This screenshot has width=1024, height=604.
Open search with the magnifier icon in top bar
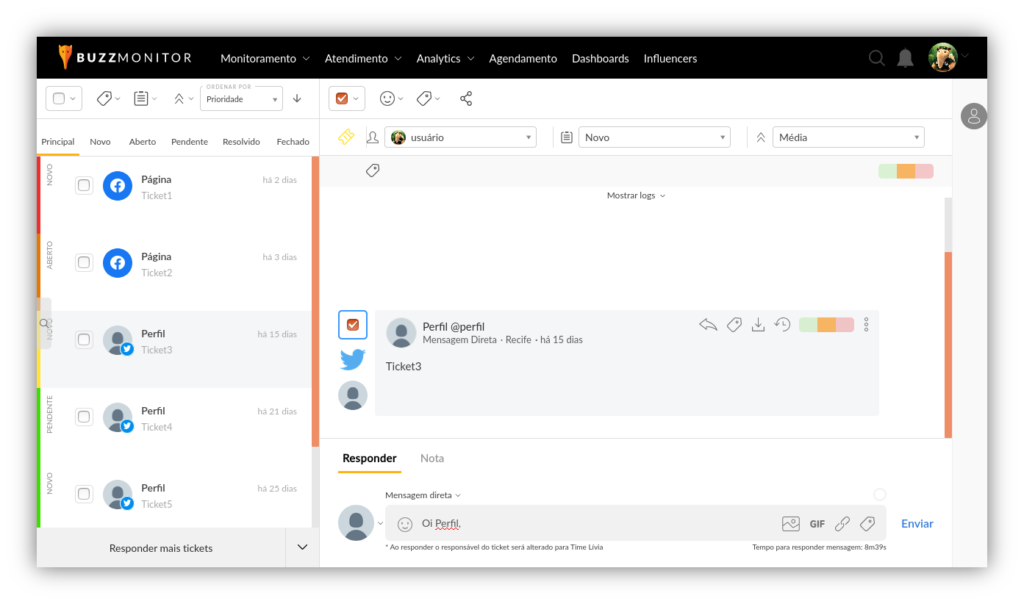click(x=877, y=58)
